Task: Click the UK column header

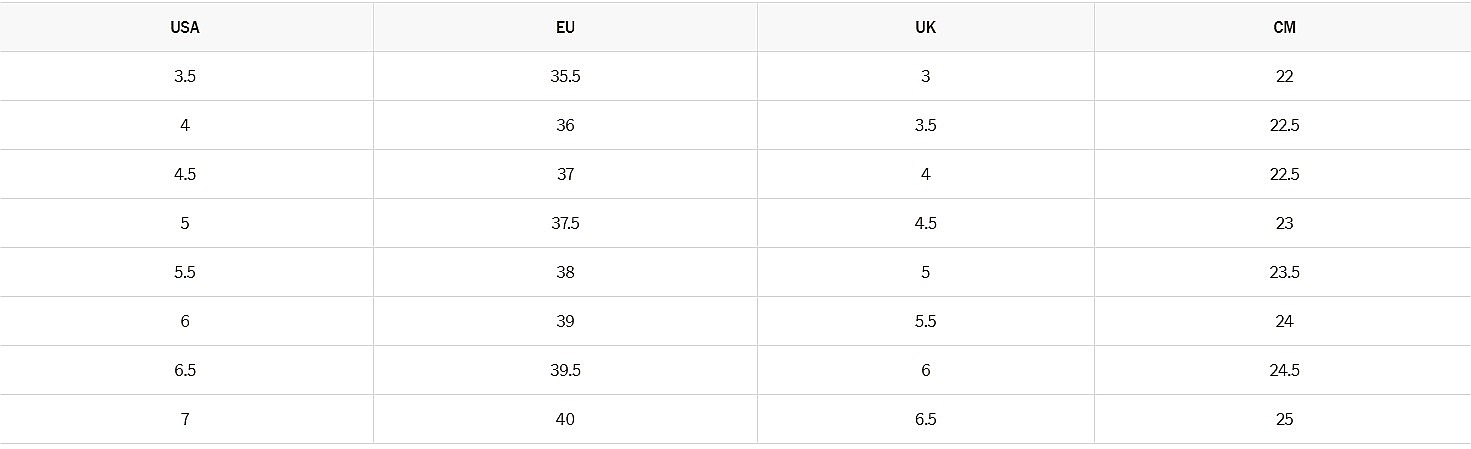Action: pyautogui.click(x=925, y=28)
